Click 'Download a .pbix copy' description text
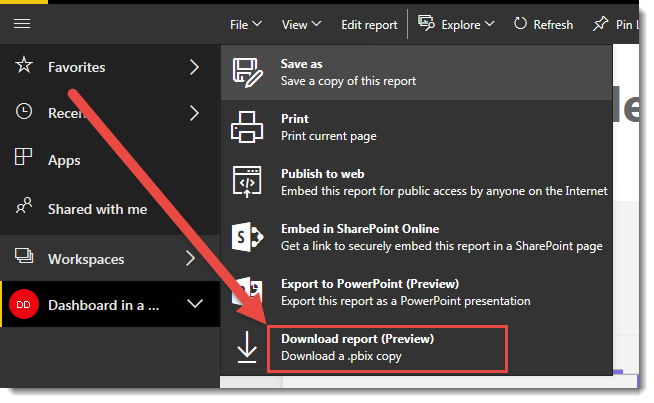Viewport: 654px width, 403px height. point(341,356)
